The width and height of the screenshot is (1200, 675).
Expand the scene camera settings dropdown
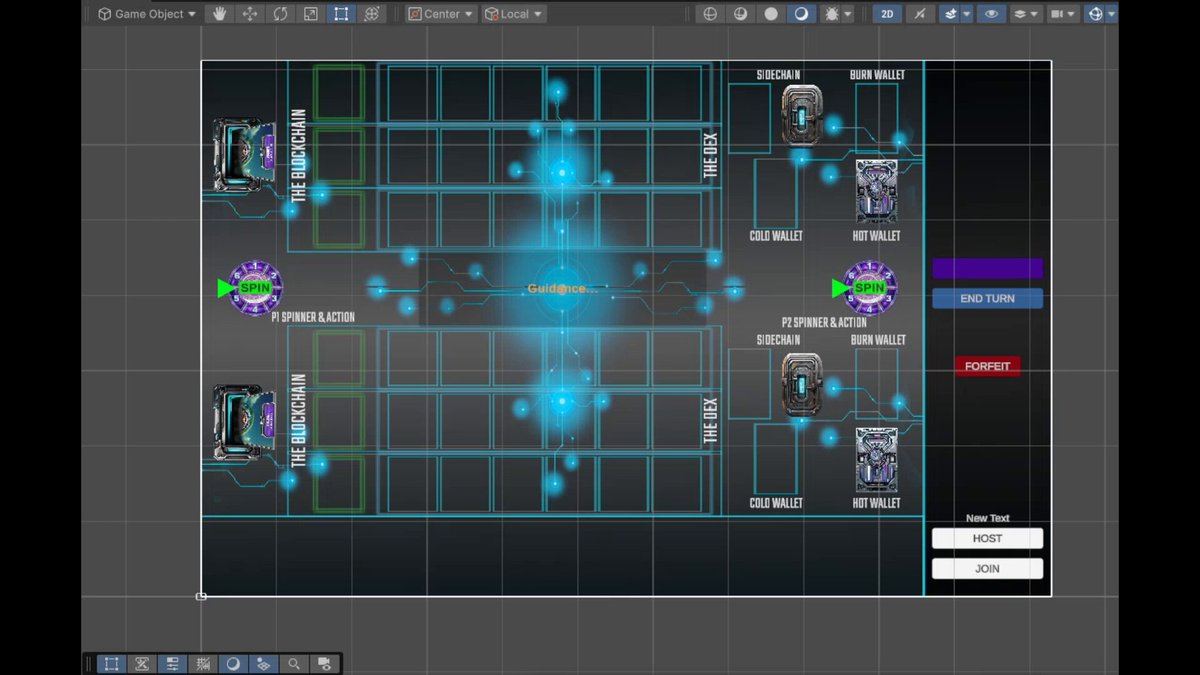[1062, 14]
